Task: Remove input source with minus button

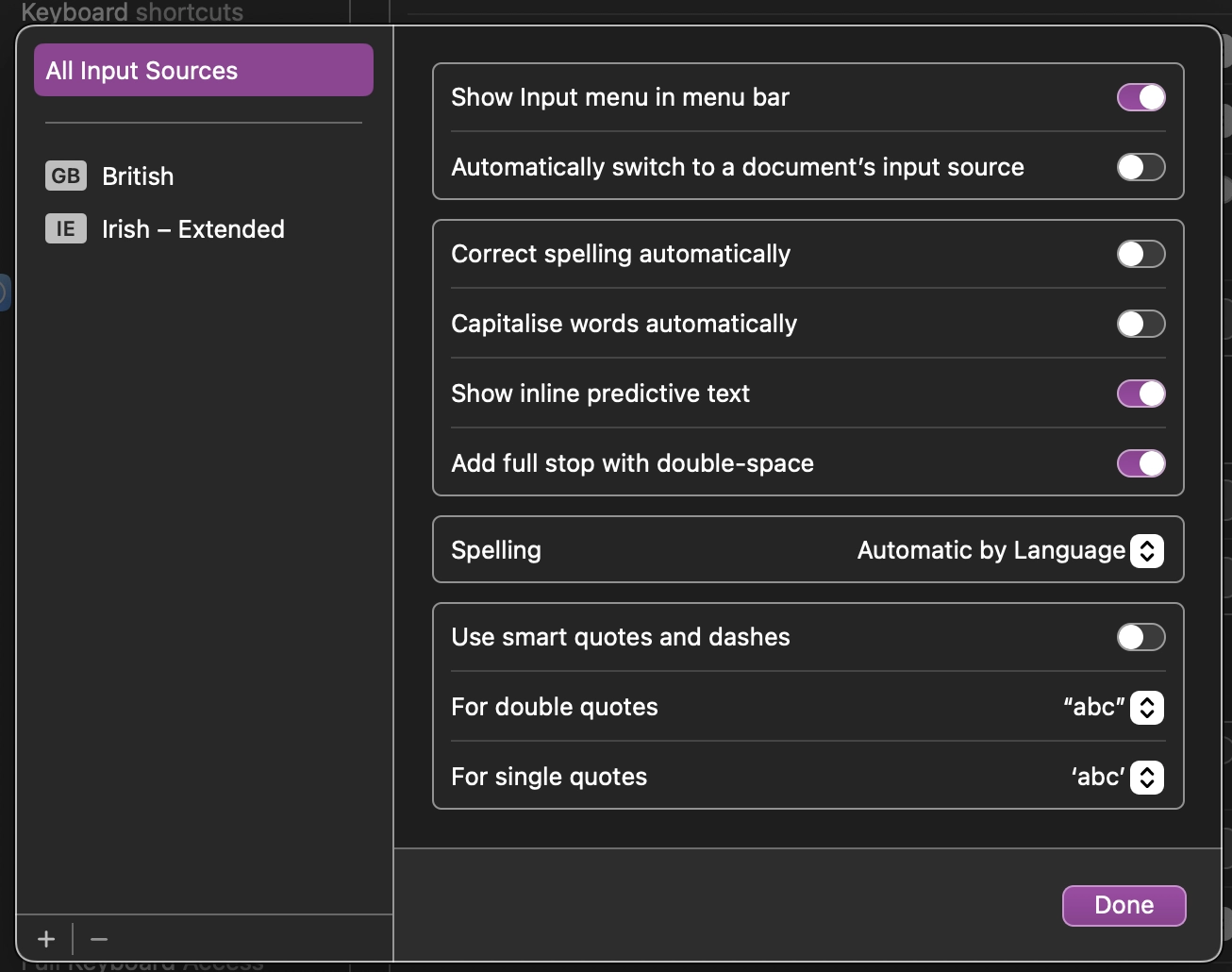Action: click(x=99, y=939)
